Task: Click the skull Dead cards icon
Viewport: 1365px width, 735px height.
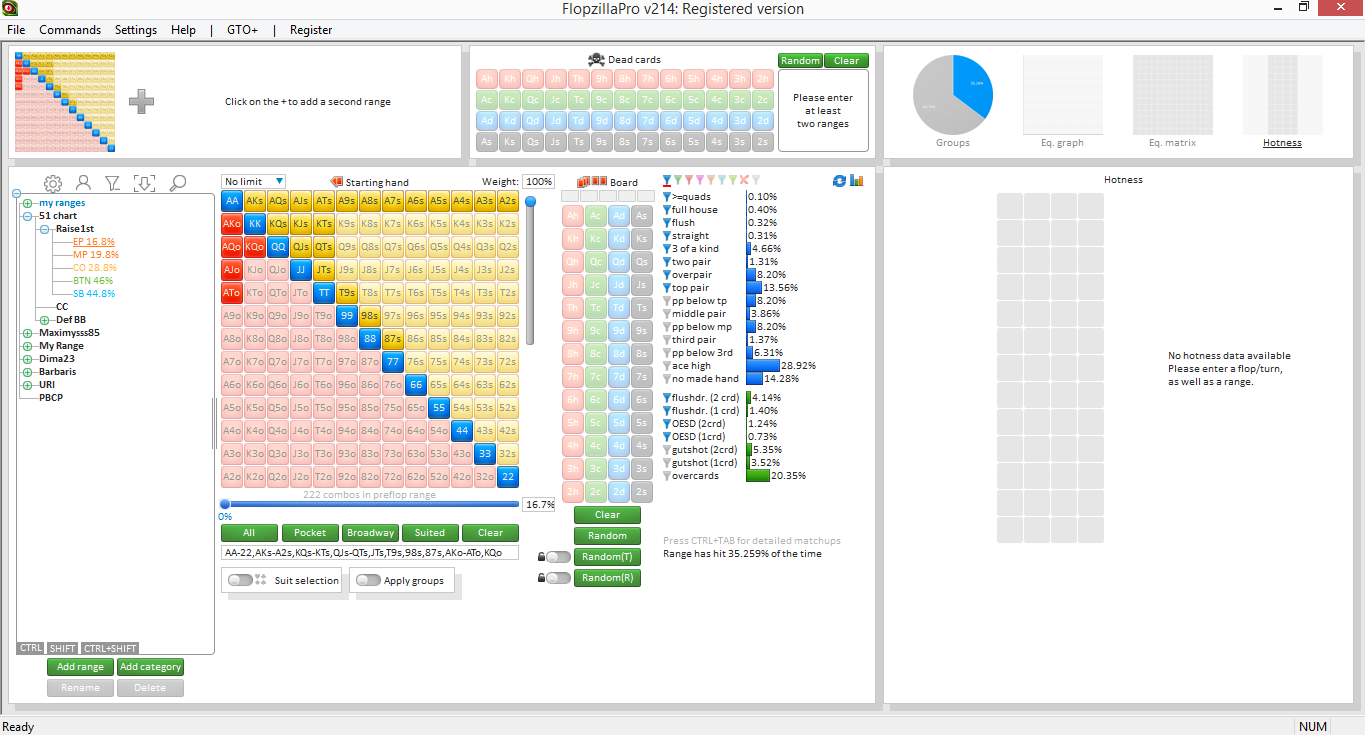Action: tap(596, 60)
